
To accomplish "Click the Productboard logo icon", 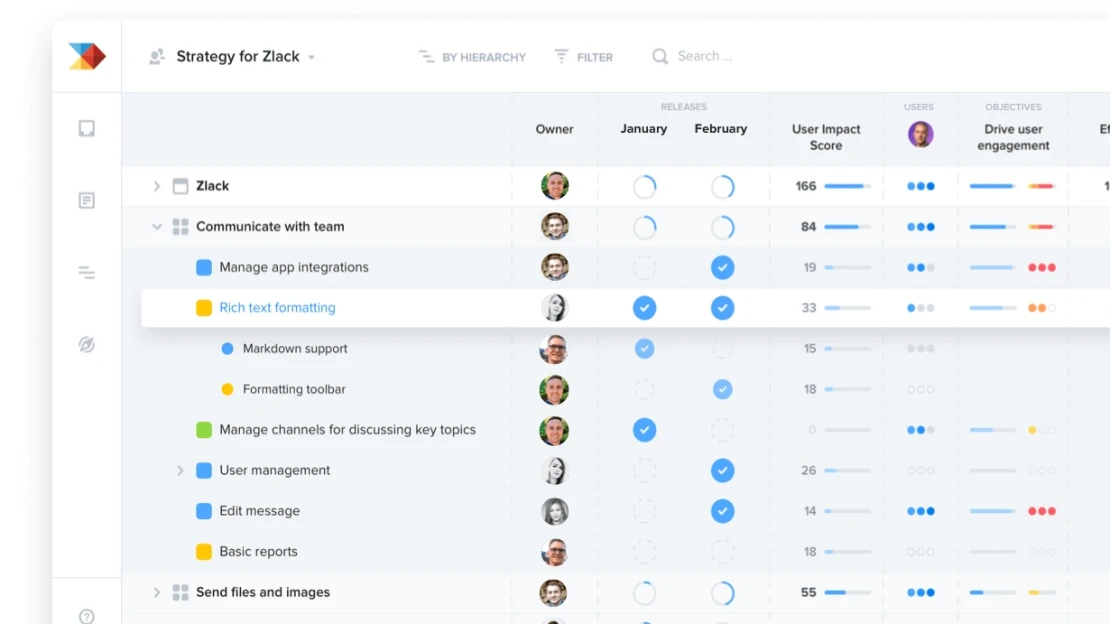I will coord(87,56).
